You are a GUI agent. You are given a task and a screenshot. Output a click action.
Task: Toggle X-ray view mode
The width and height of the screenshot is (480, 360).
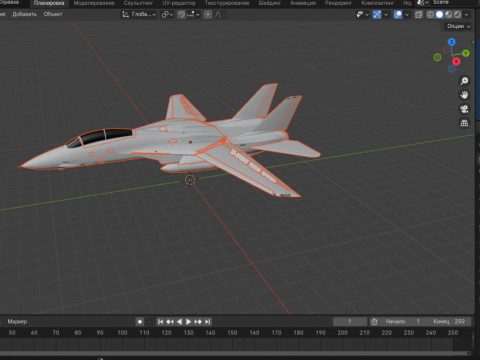[x=418, y=14]
